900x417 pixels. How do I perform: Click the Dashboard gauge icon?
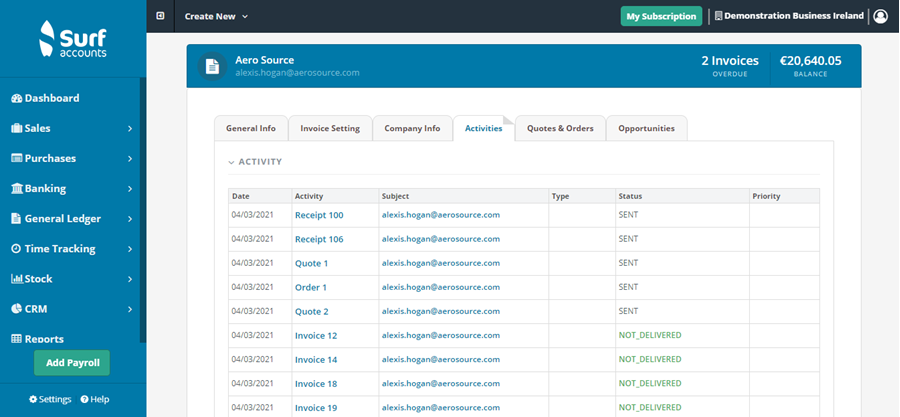point(17,98)
